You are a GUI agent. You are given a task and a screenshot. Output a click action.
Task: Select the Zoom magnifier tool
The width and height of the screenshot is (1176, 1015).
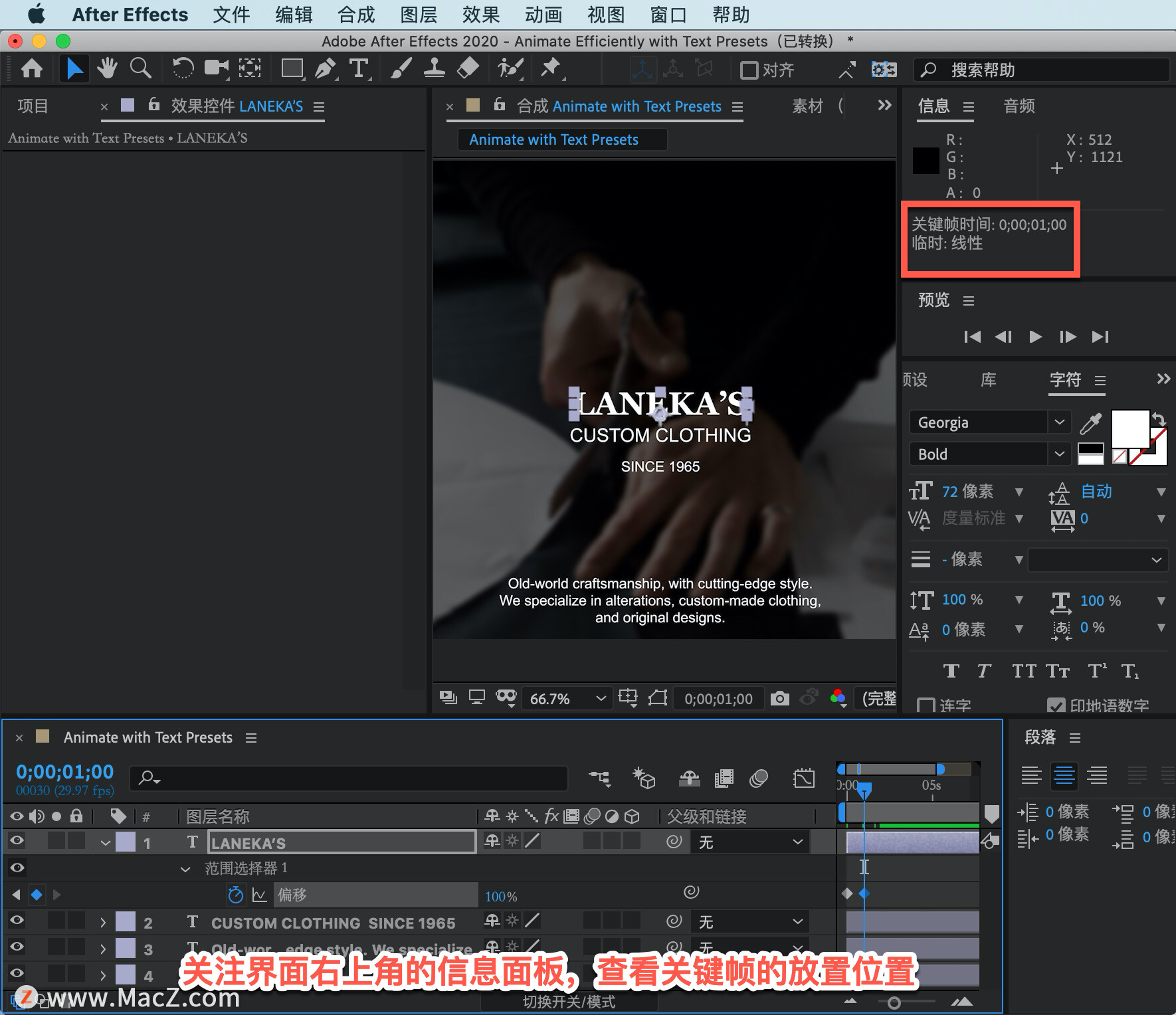point(140,68)
